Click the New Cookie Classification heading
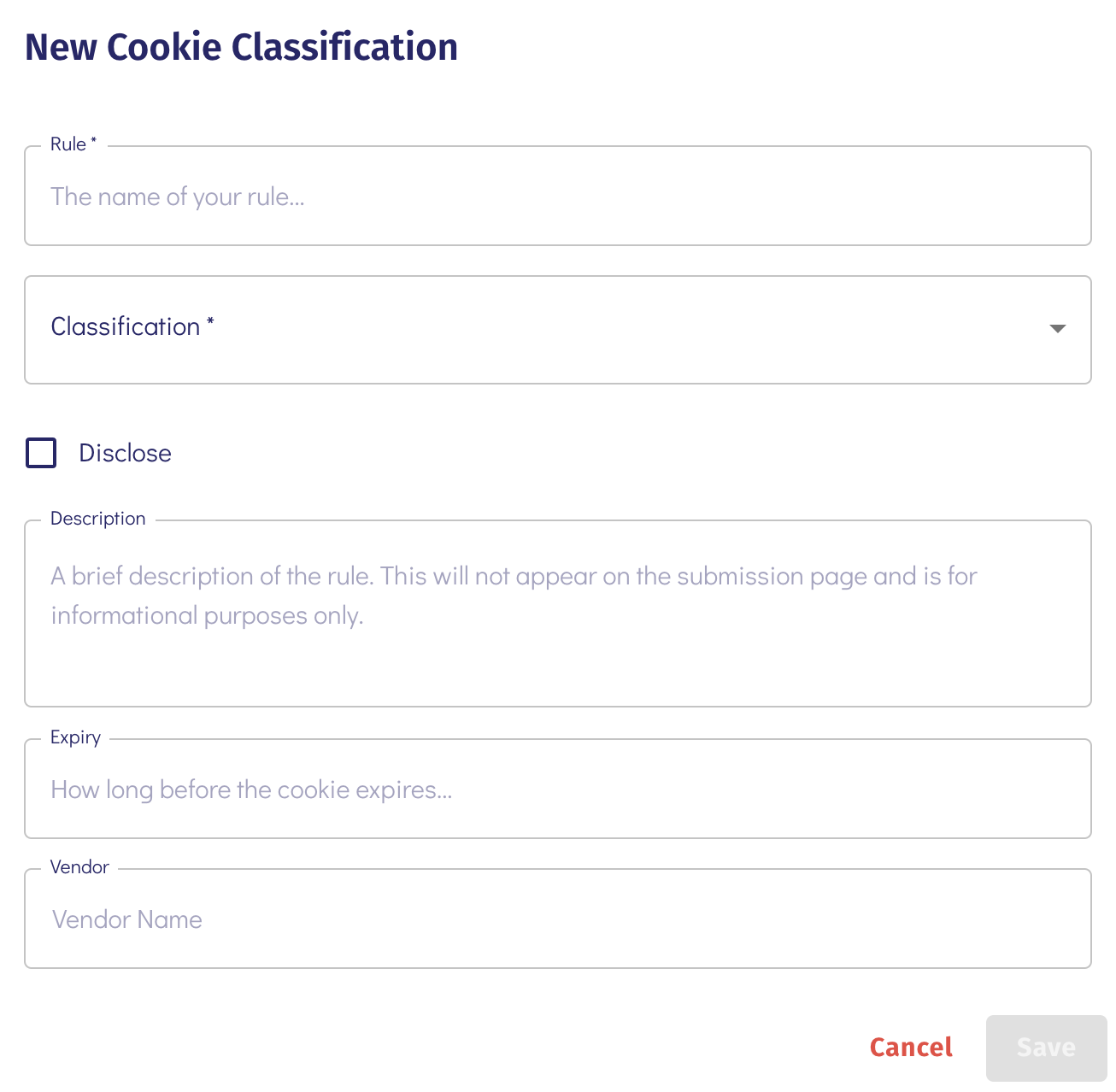Image resolution: width=1116 pixels, height=1092 pixels. click(242, 47)
